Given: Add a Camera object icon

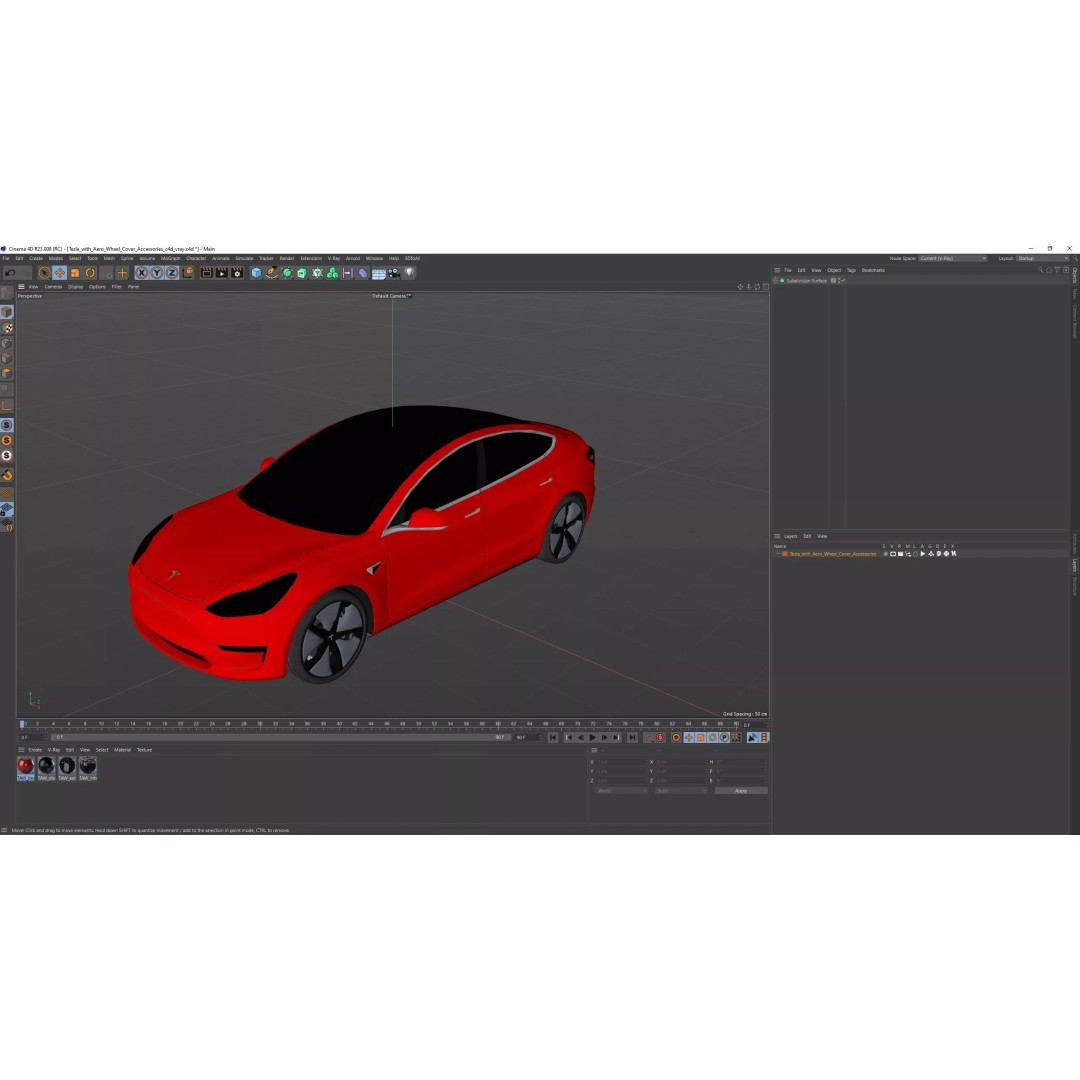Looking at the screenshot, I should (394, 273).
